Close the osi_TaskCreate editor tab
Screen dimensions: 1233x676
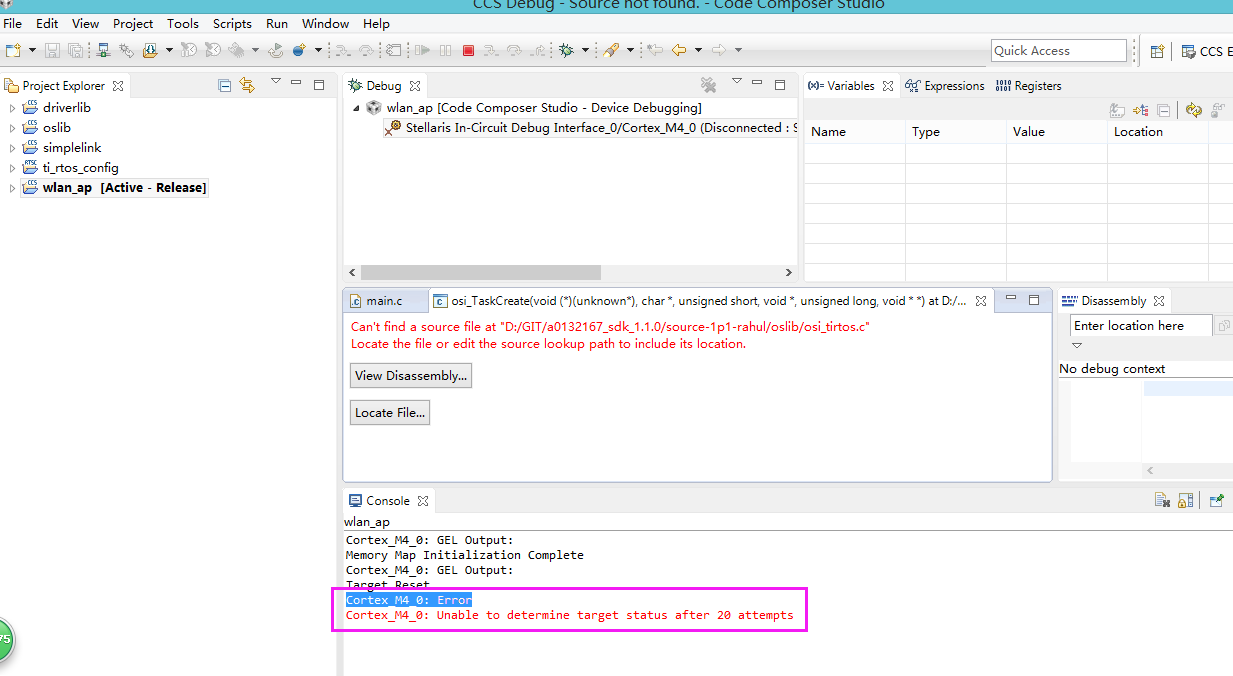(981, 300)
